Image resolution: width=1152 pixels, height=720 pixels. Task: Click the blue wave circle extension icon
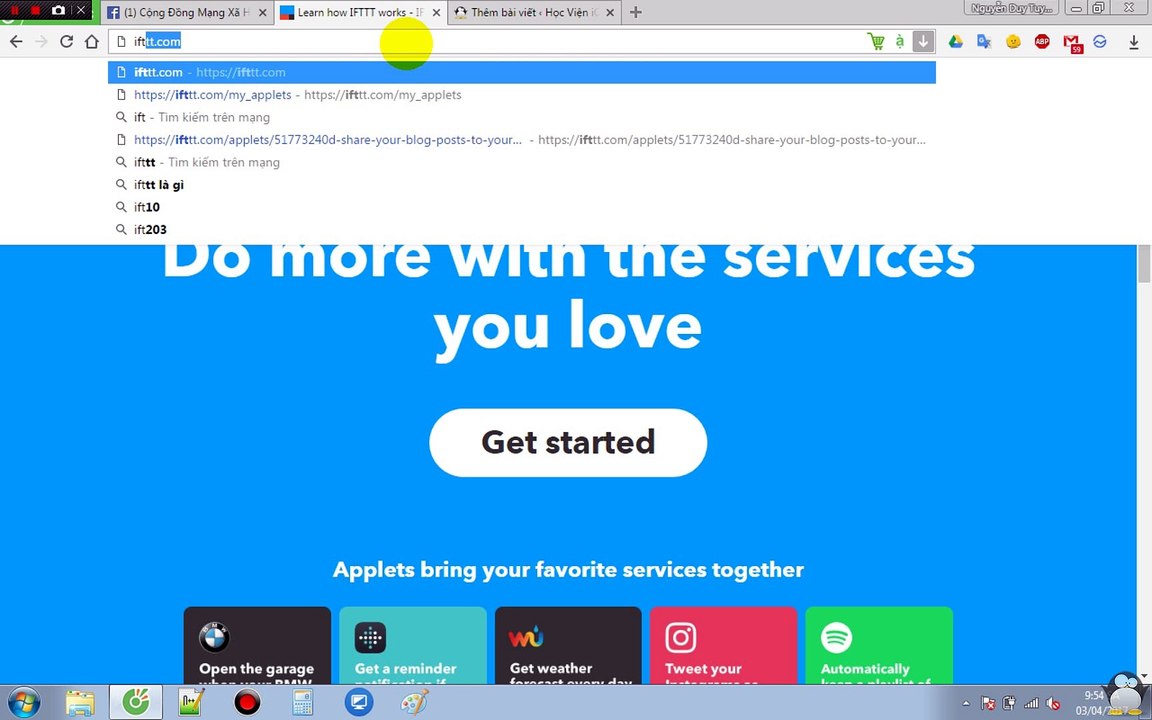(1100, 42)
